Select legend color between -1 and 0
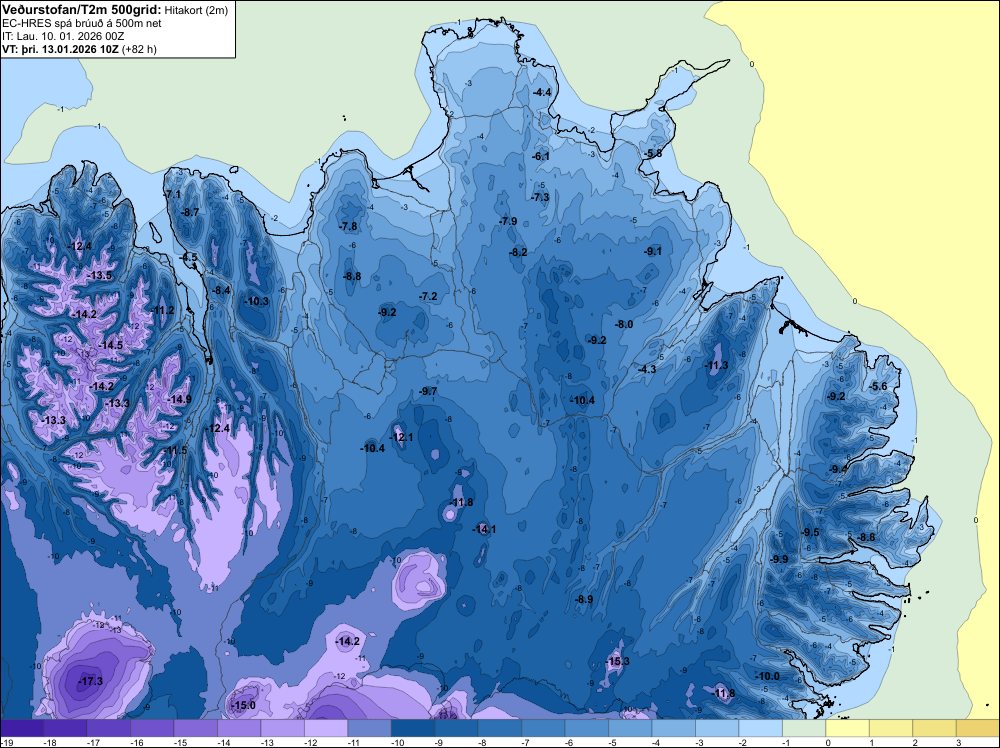Screen dimensions: 1000x748 click(804, 728)
